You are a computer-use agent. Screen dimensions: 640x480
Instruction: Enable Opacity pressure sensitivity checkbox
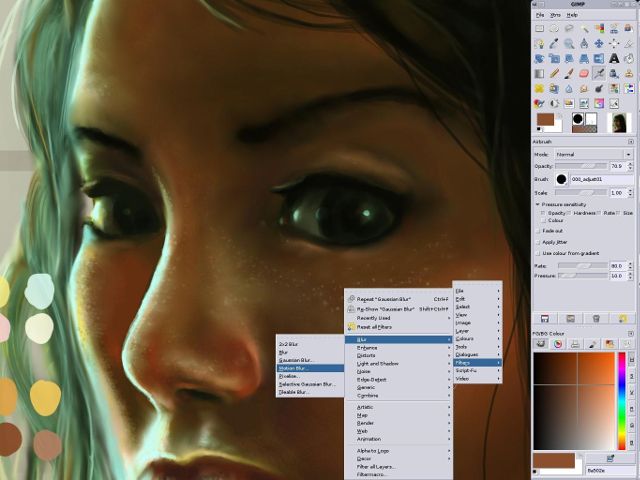543,213
